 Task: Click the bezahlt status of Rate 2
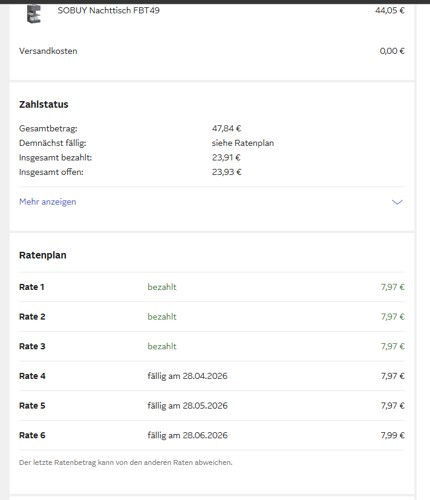click(162, 317)
